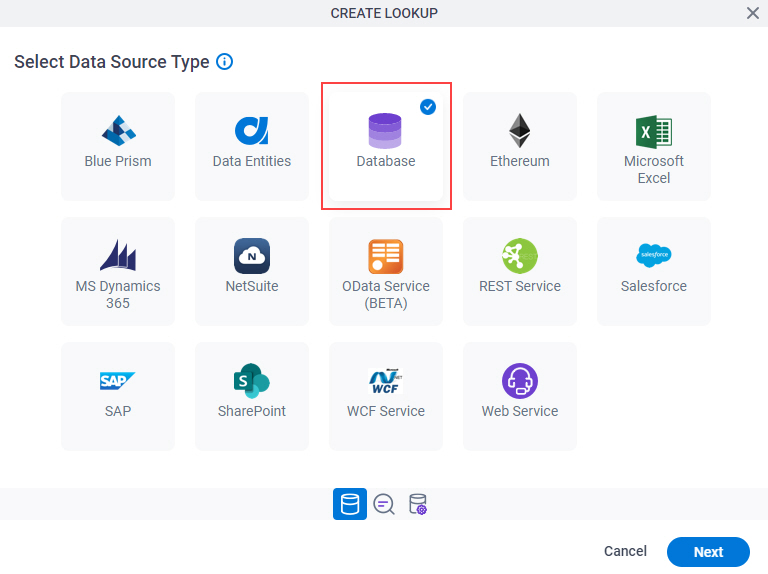Choose the Data Entities source tile
The image size is (768, 574).
252,146
